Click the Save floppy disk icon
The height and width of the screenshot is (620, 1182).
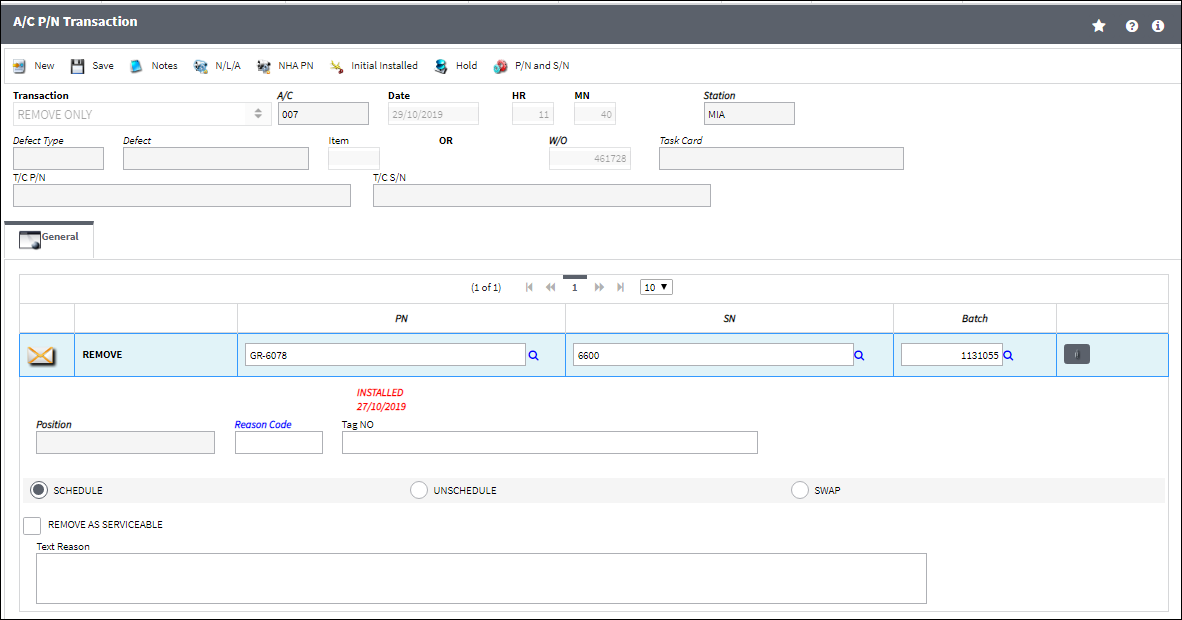pos(78,66)
